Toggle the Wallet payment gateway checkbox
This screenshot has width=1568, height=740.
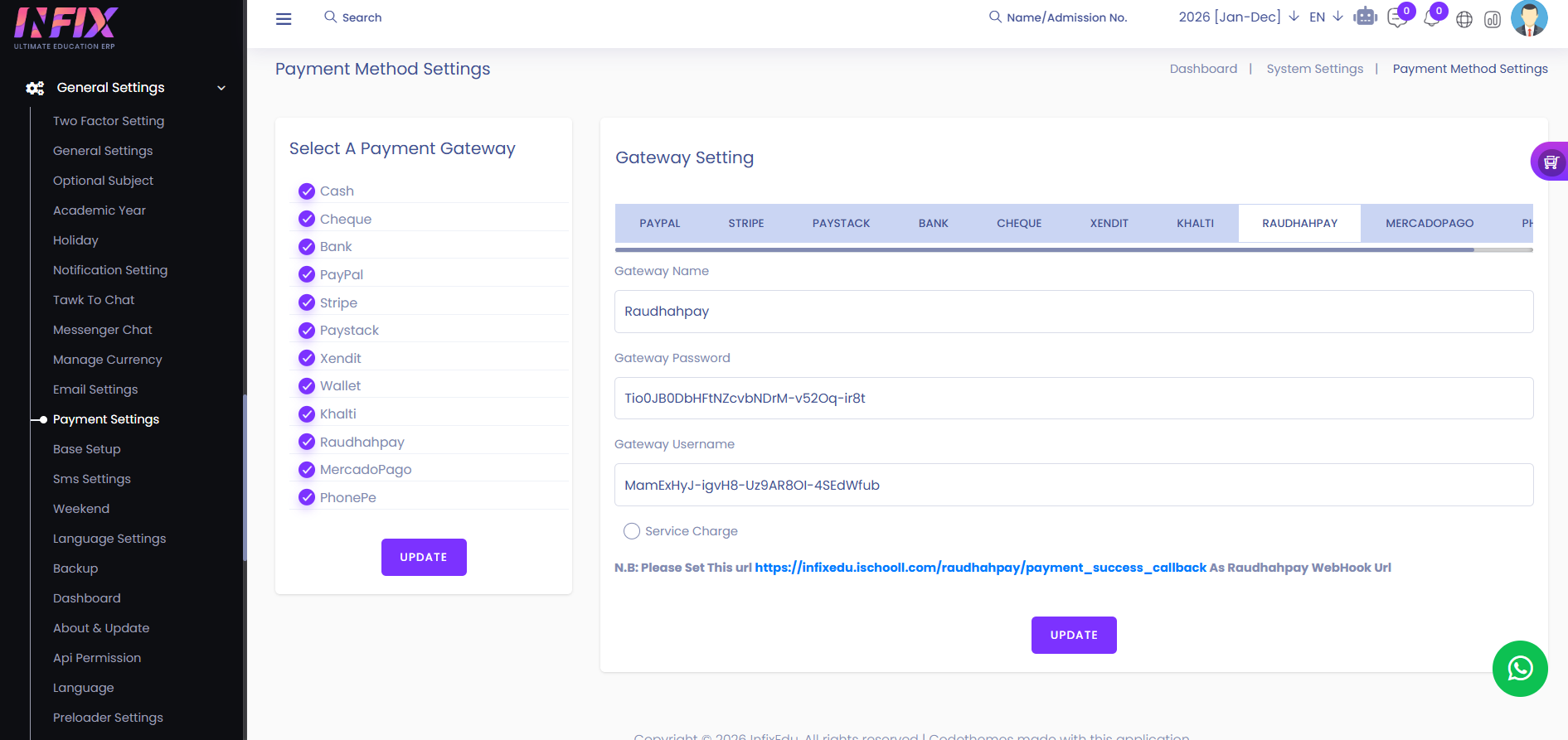pos(307,386)
